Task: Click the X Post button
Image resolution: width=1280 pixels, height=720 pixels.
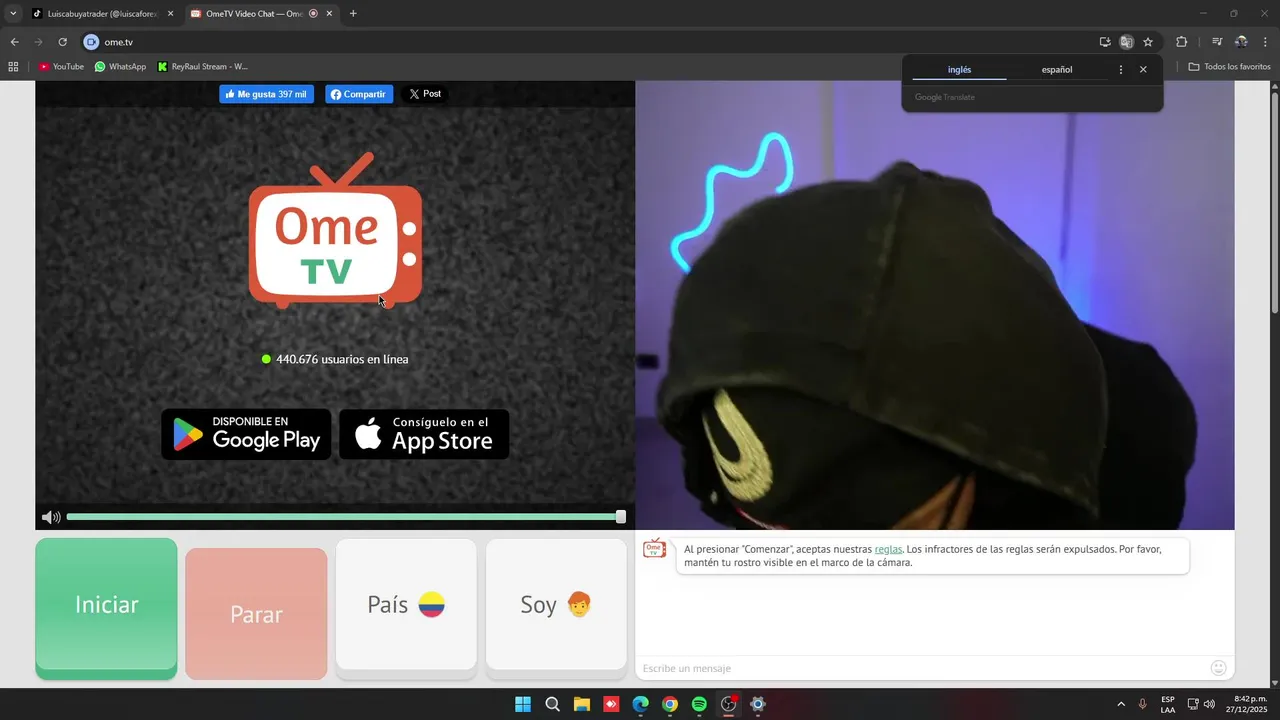Action: 425,94
